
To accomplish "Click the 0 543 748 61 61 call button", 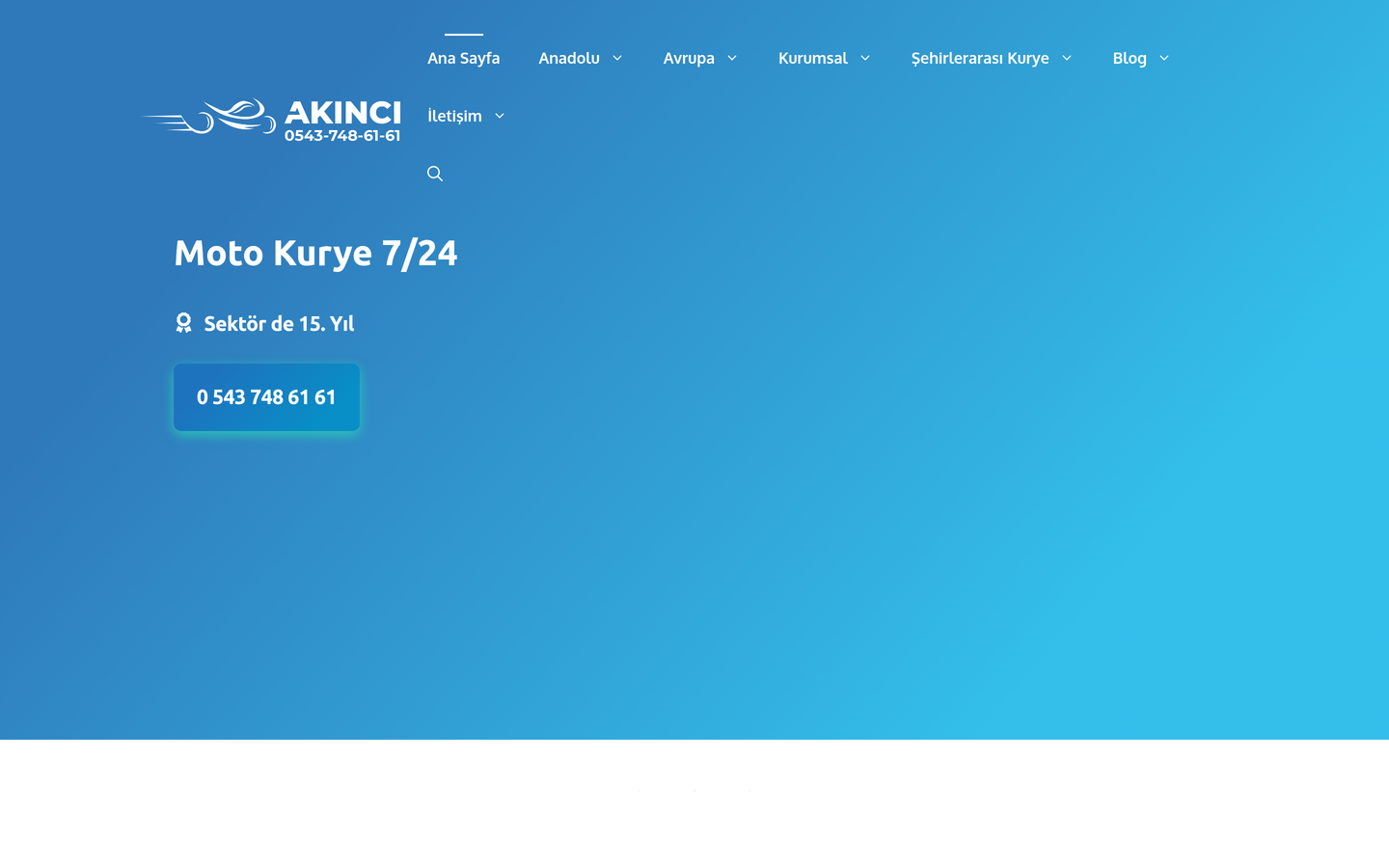I will (266, 397).
